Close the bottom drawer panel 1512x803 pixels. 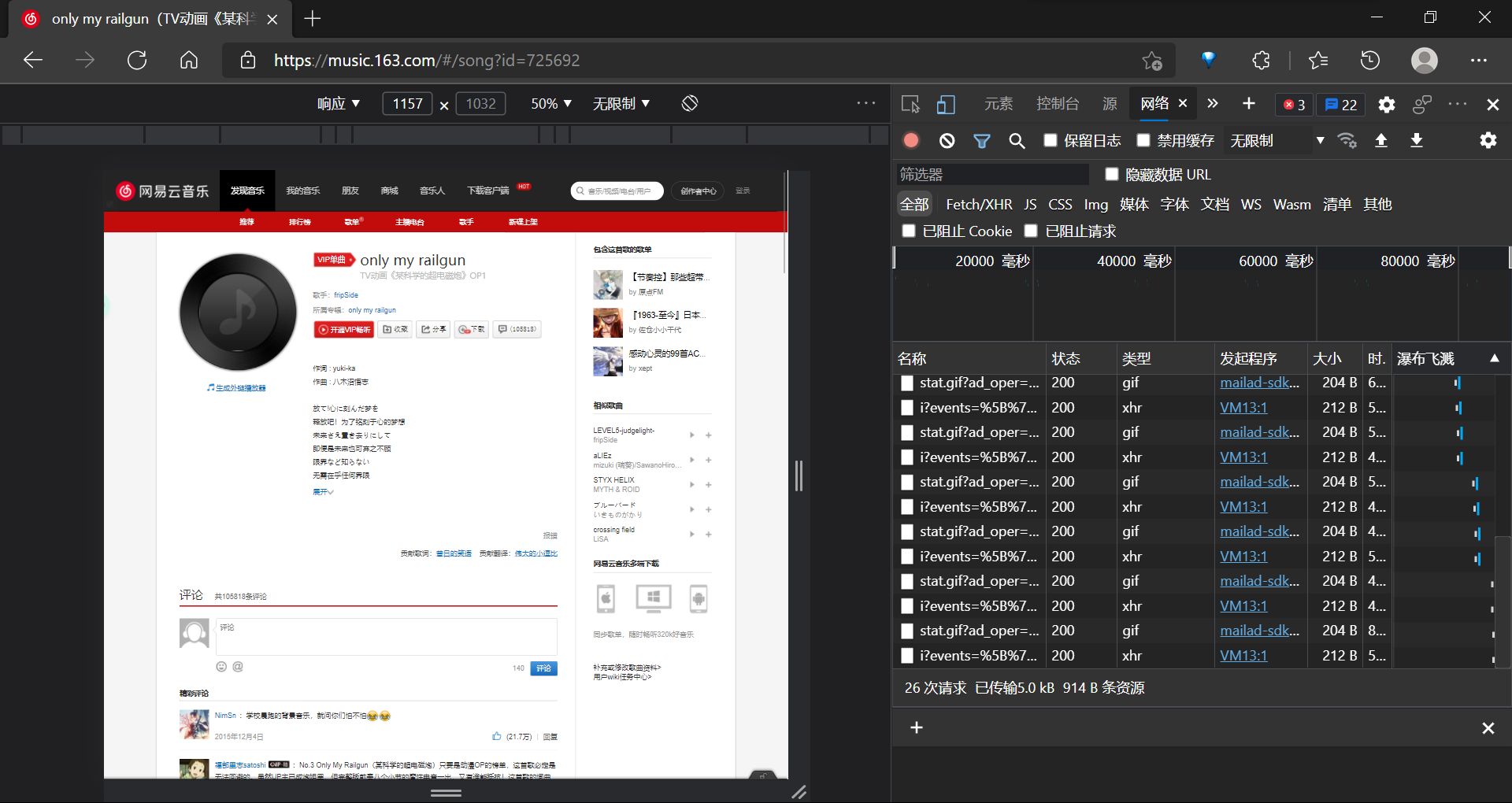[x=1488, y=728]
